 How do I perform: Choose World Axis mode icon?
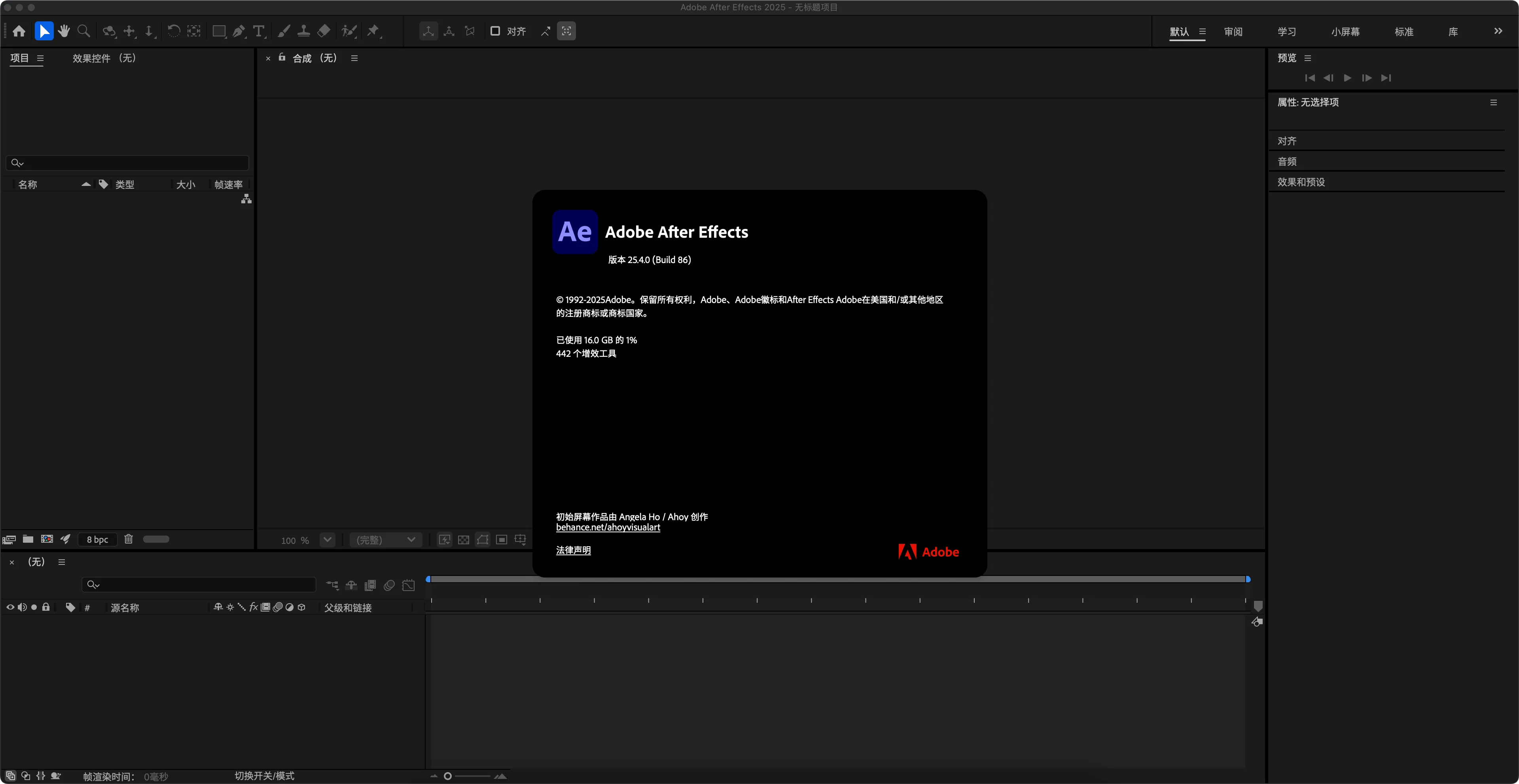click(449, 31)
